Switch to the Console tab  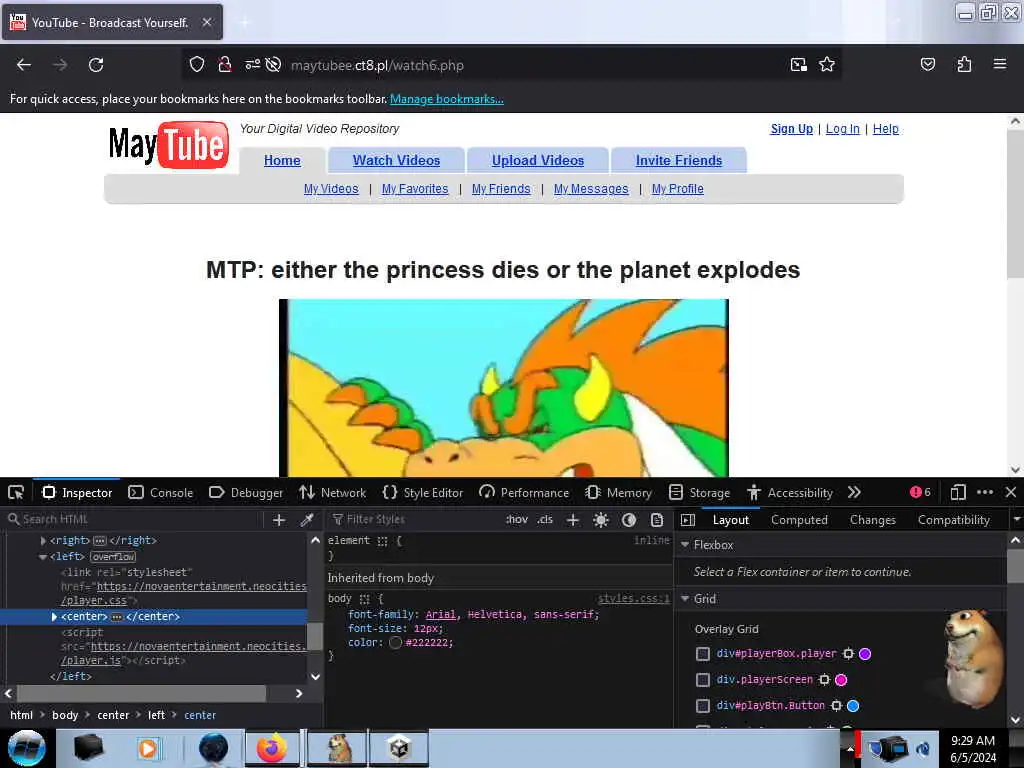click(x=161, y=492)
